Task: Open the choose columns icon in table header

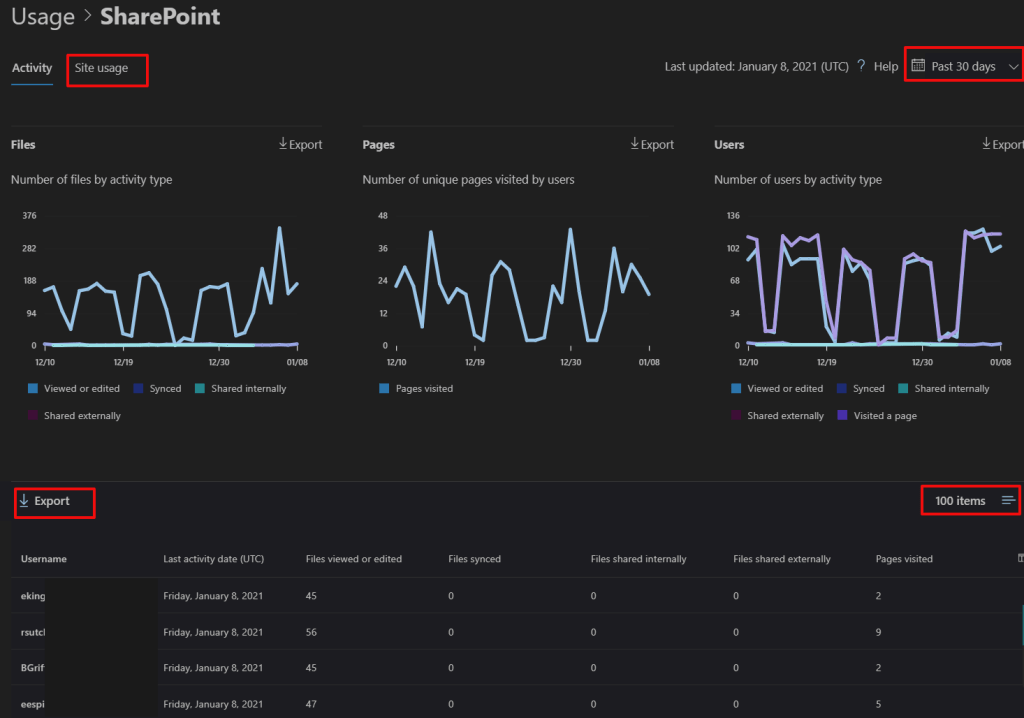Action: [x=1019, y=558]
